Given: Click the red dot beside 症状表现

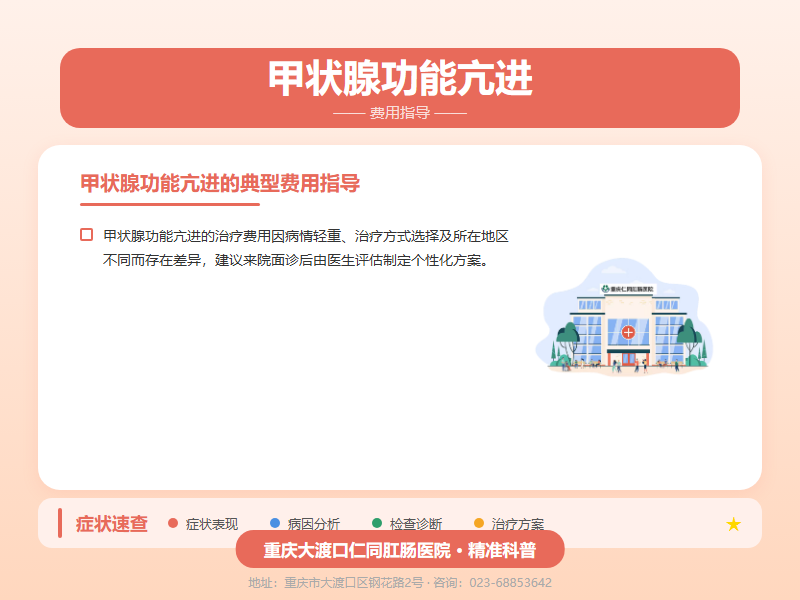Looking at the screenshot, I should pos(173,523).
